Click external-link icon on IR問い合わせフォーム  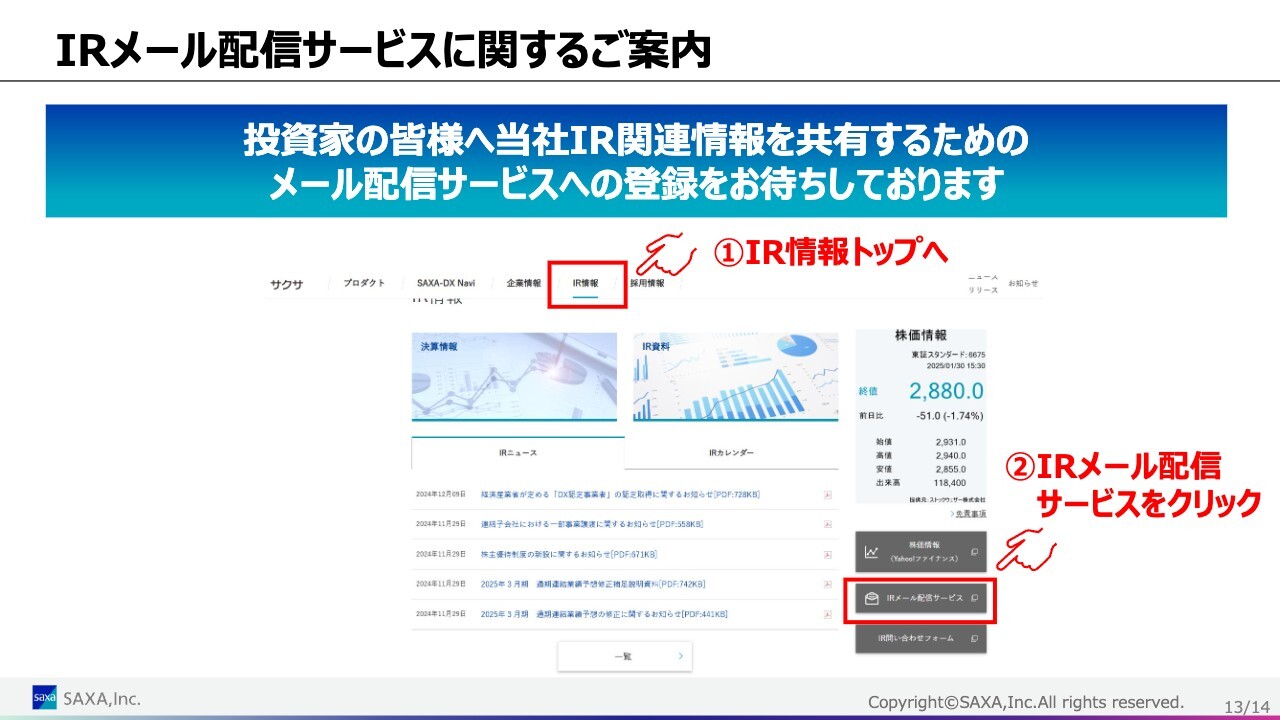pyautogui.click(x=974, y=638)
